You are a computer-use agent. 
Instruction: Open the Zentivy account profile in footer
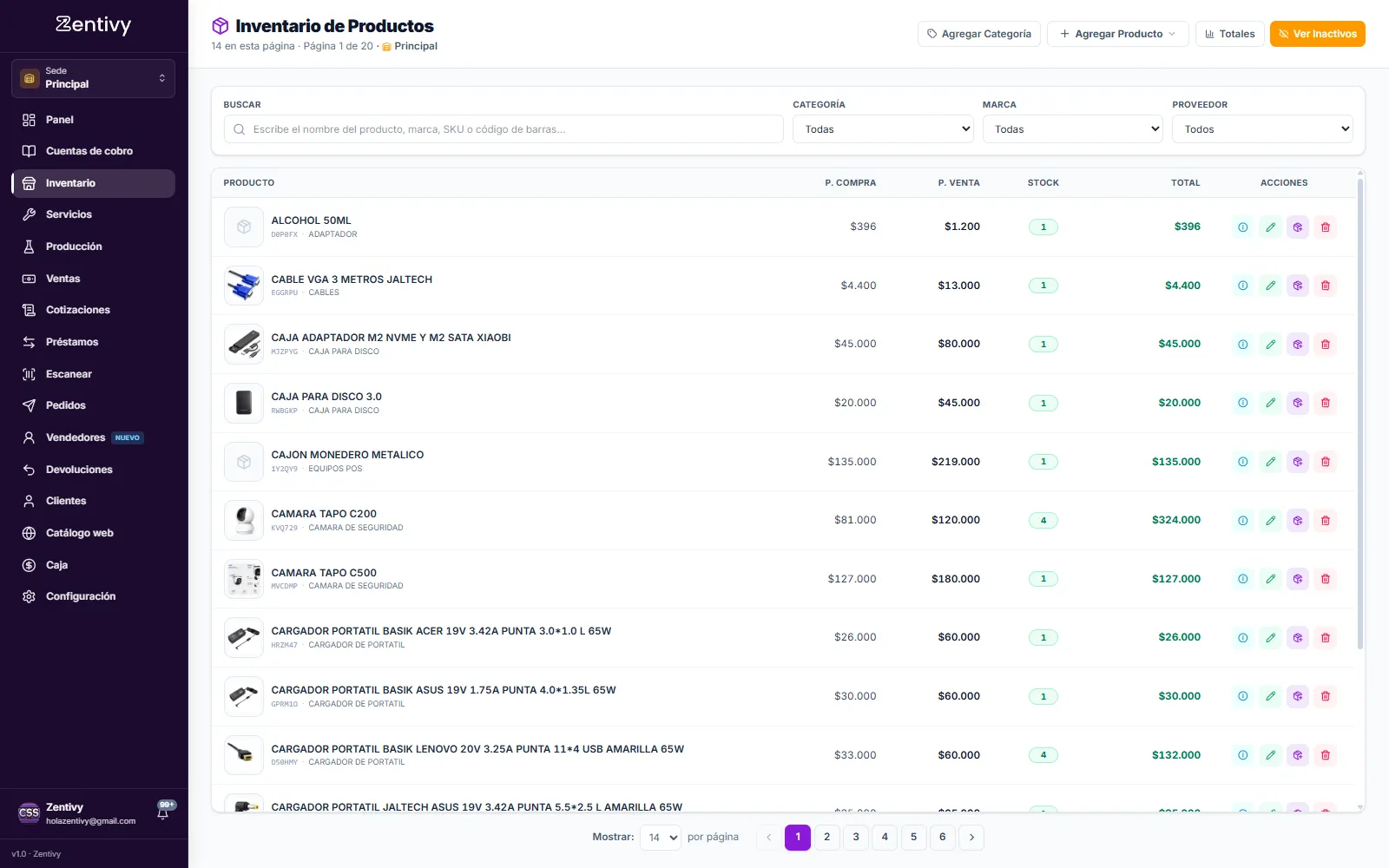pos(78,812)
